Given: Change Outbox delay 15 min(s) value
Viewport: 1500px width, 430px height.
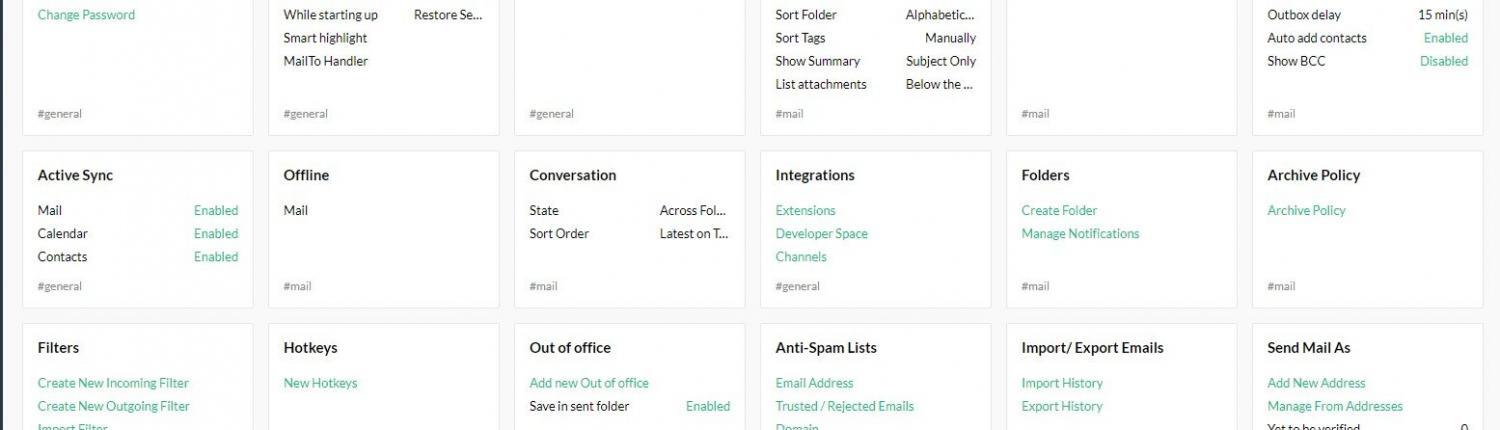Looking at the screenshot, I should (1443, 15).
